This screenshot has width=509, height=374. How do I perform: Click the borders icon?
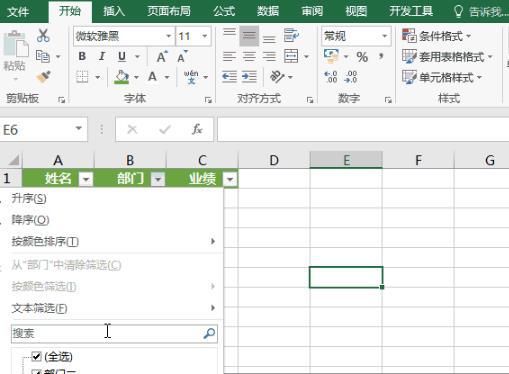tap(82, 77)
